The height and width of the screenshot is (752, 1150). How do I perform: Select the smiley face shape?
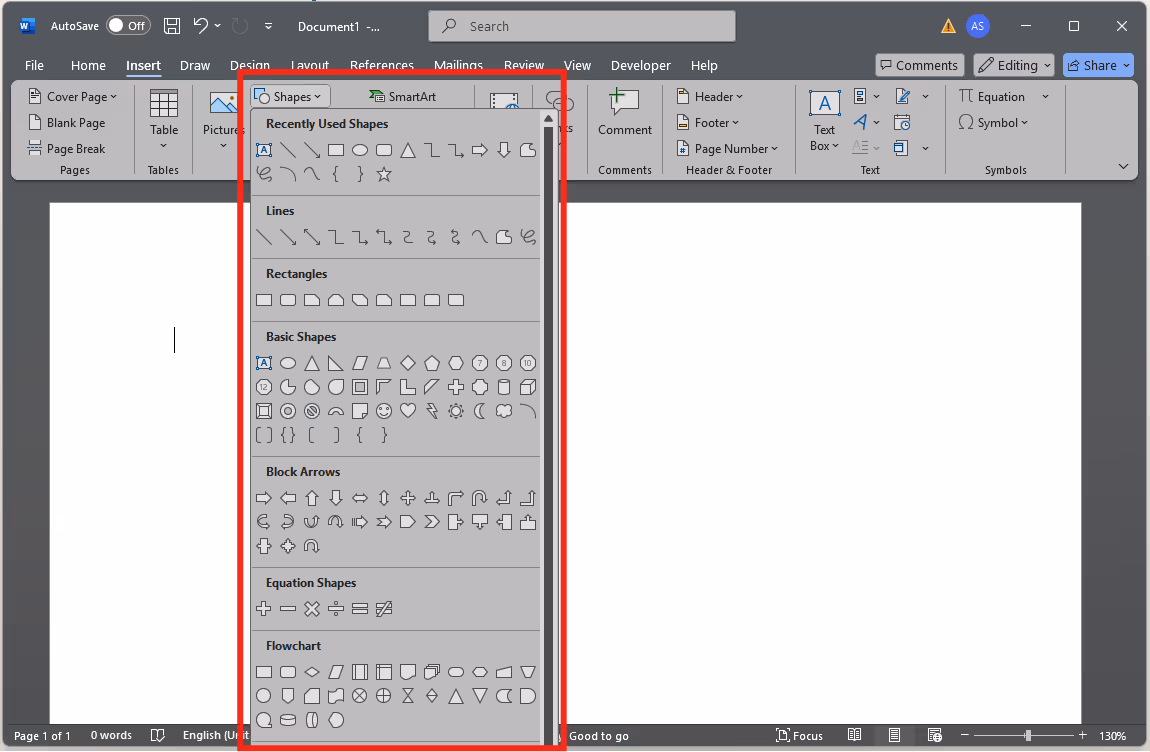coord(384,411)
